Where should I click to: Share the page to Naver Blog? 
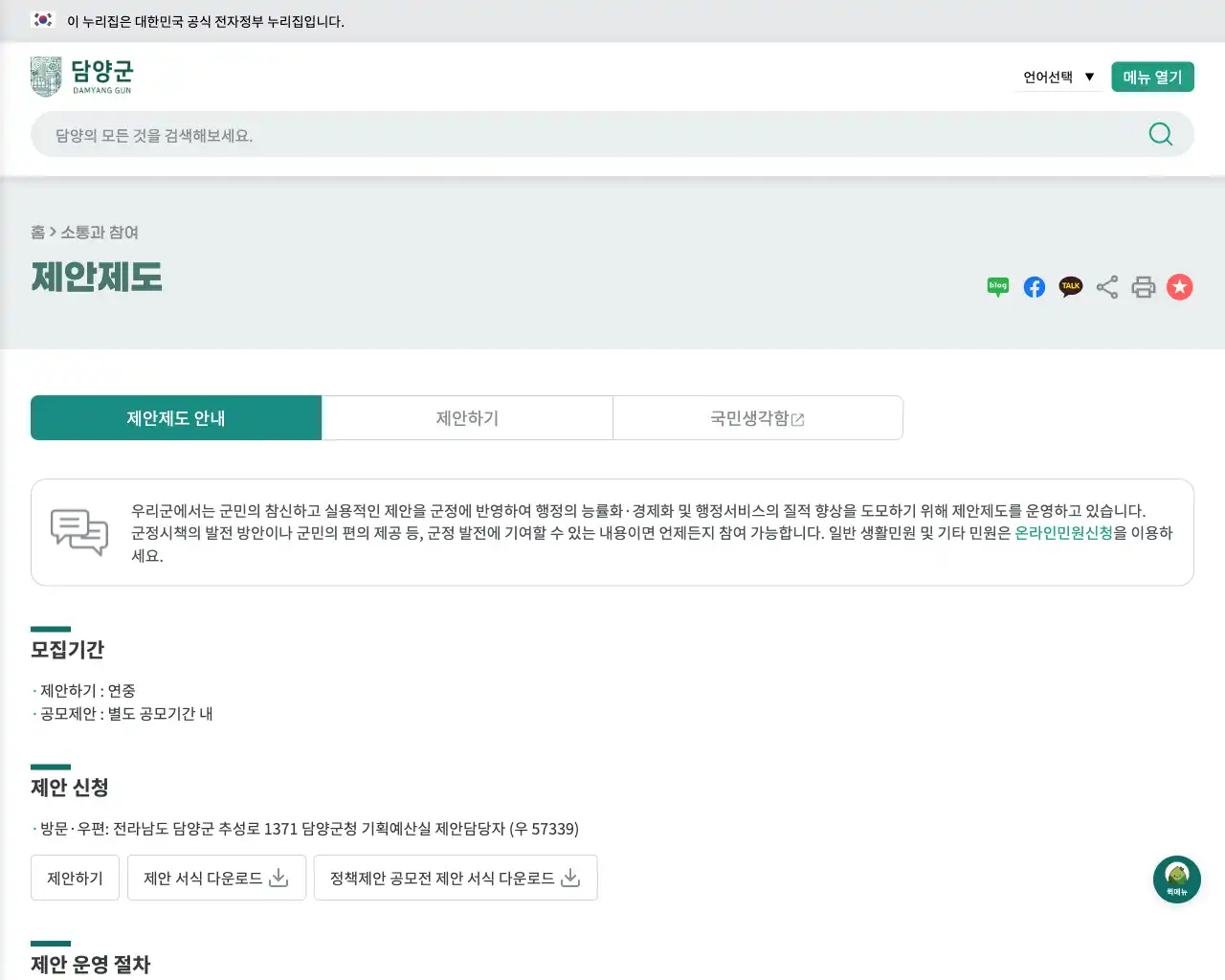coord(997,286)
